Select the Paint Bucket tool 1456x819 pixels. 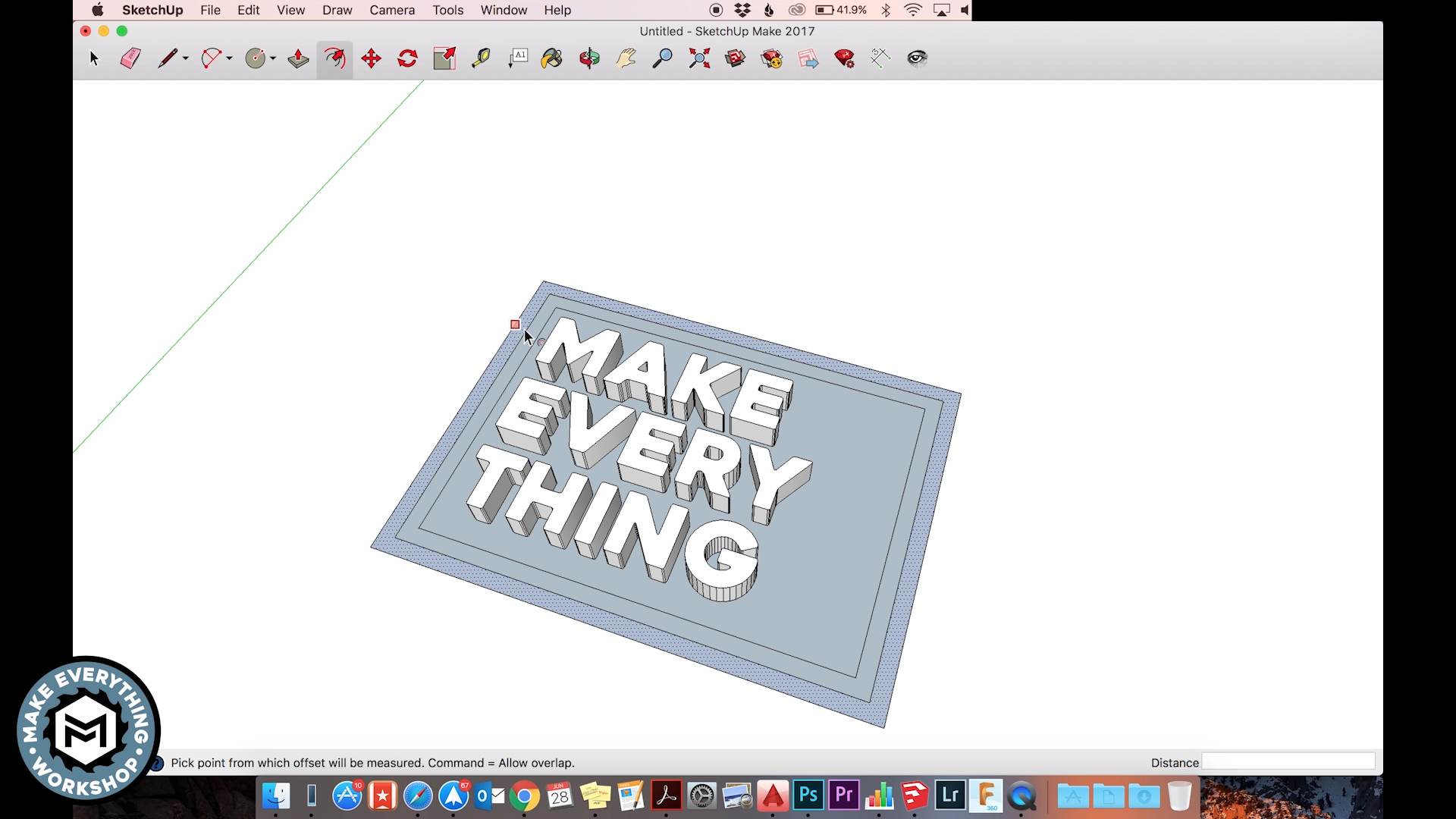(x=552, y=58)
